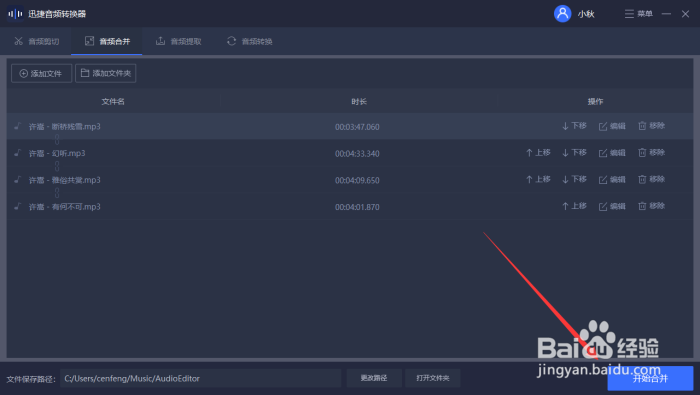700x395 pixels.
Task: Select the 许嵩 - 断桥残雪.mp3 filename
Action: 65,127
